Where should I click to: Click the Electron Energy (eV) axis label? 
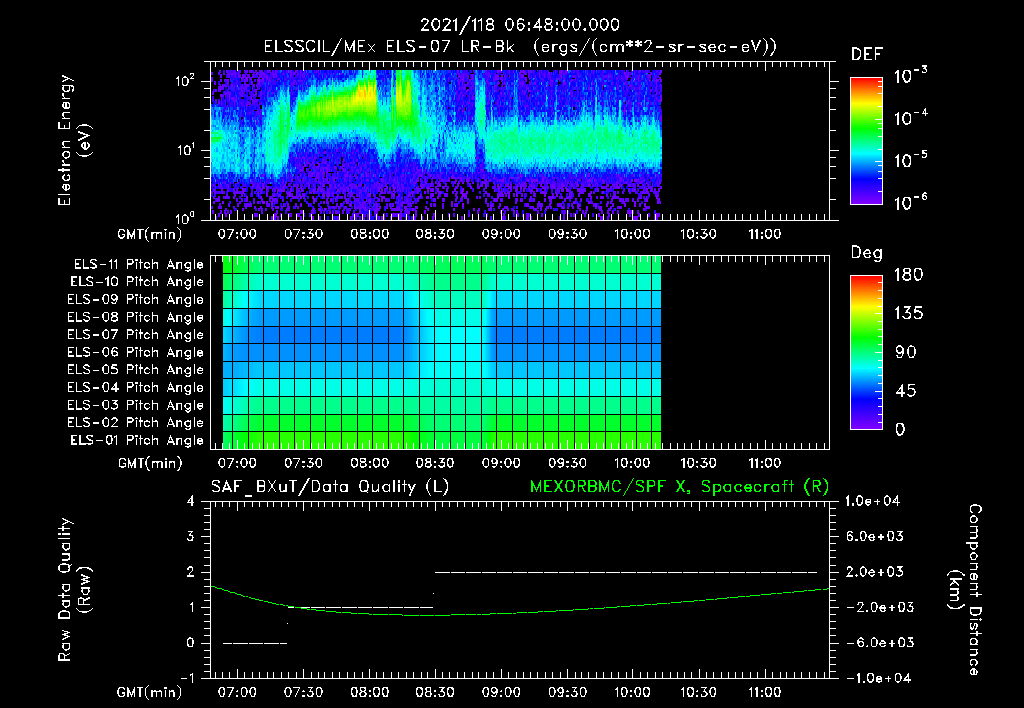(74, 140)
